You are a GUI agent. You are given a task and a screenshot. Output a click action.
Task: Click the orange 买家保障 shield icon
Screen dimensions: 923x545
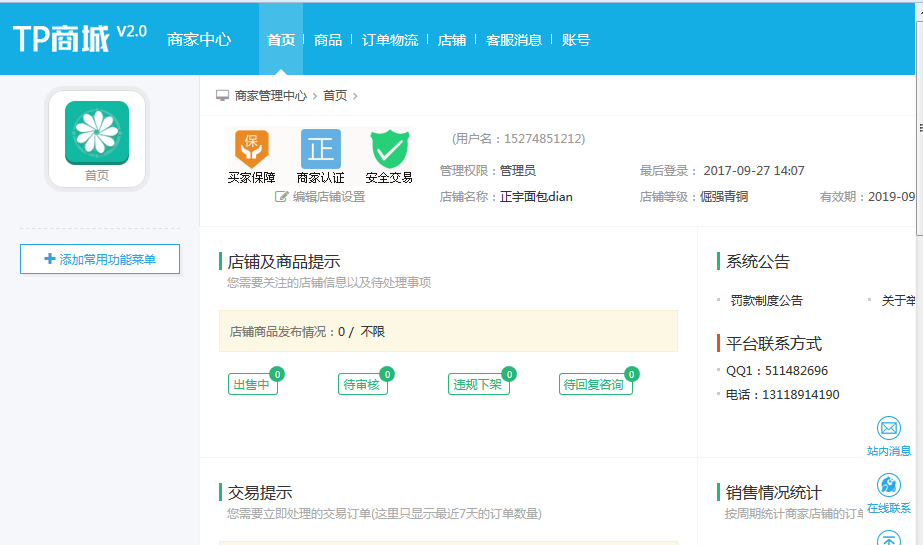coord(251,148)
